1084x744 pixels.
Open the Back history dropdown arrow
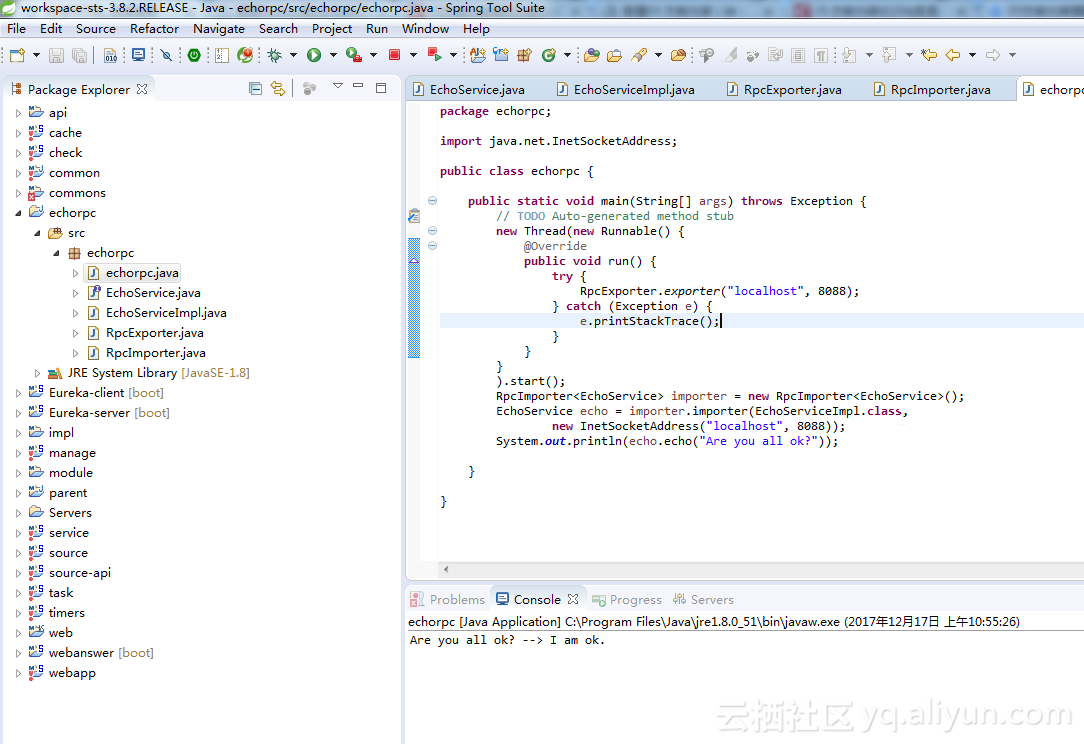(972, 55)
